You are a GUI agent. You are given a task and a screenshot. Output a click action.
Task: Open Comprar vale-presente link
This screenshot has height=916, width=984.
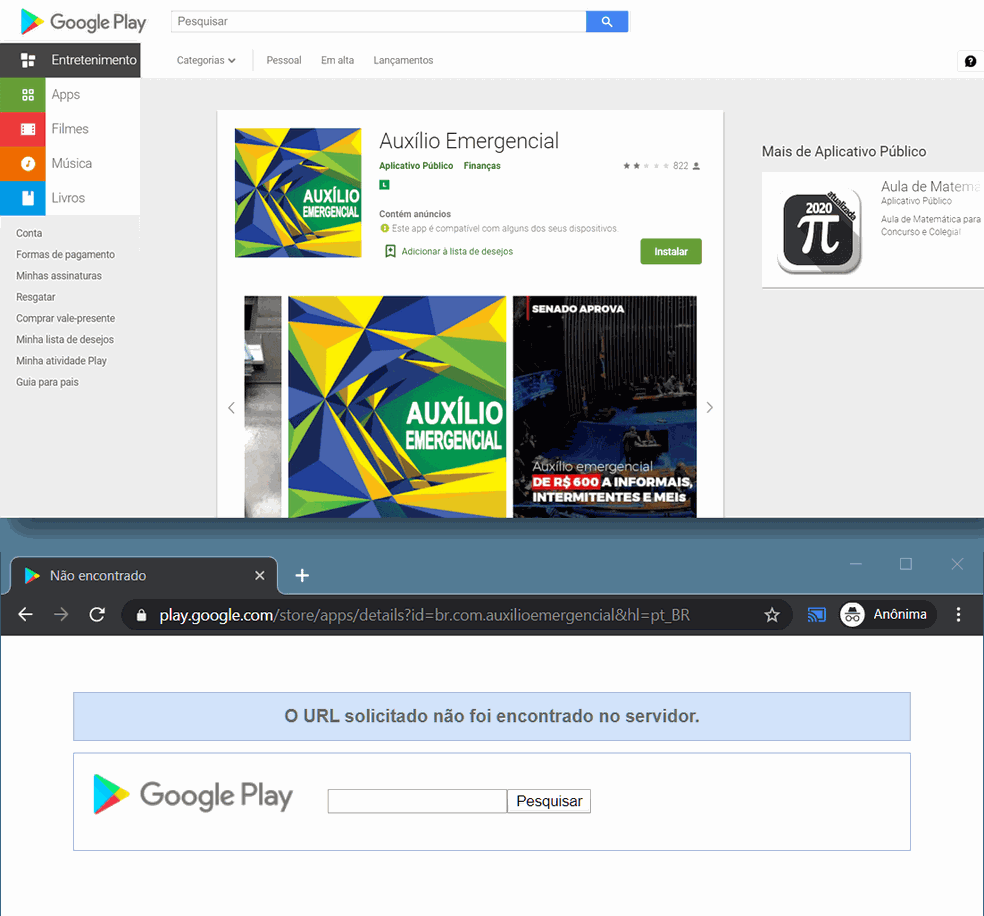[x=65, y=319]
